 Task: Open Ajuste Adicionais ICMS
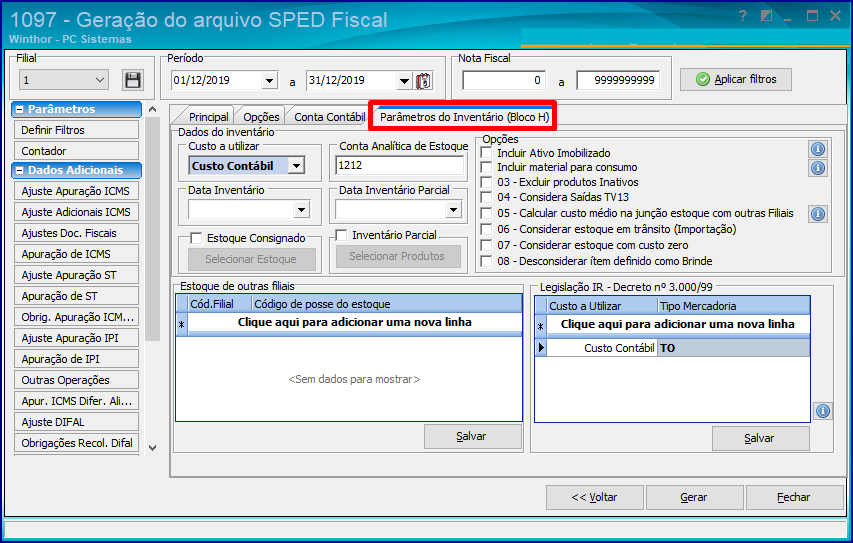(x=76, y=212)
